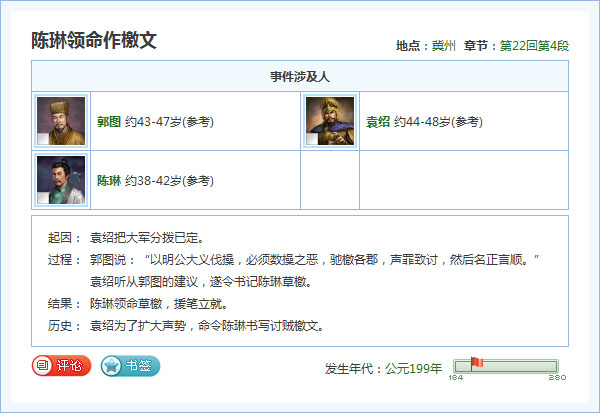Click the small white square on 袁绍's portrait
This screenshot has width=600, height=413.
[312, 139]
